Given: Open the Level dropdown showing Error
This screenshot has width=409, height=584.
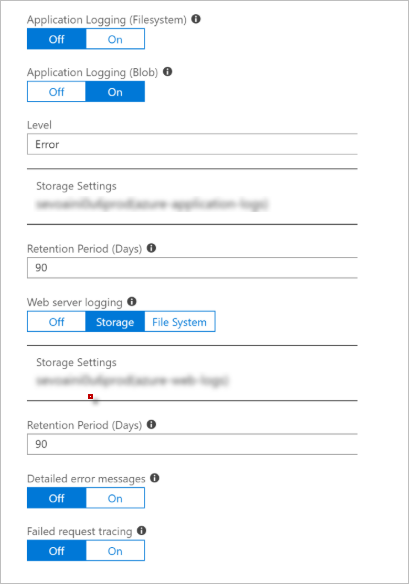Looking at the screenshot, I should click(192, 144).
